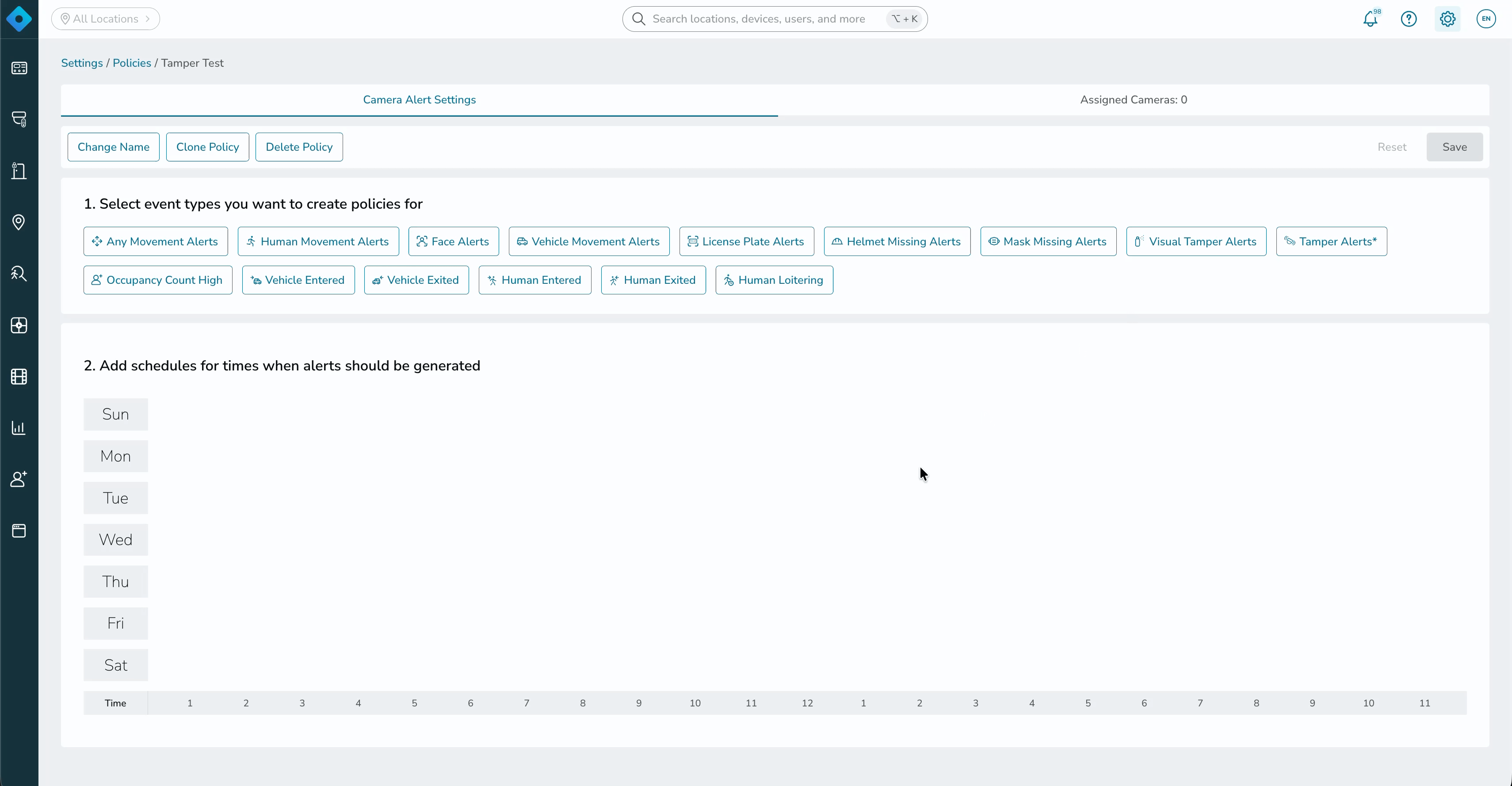Open the notifications bell

coord(1371,19)
